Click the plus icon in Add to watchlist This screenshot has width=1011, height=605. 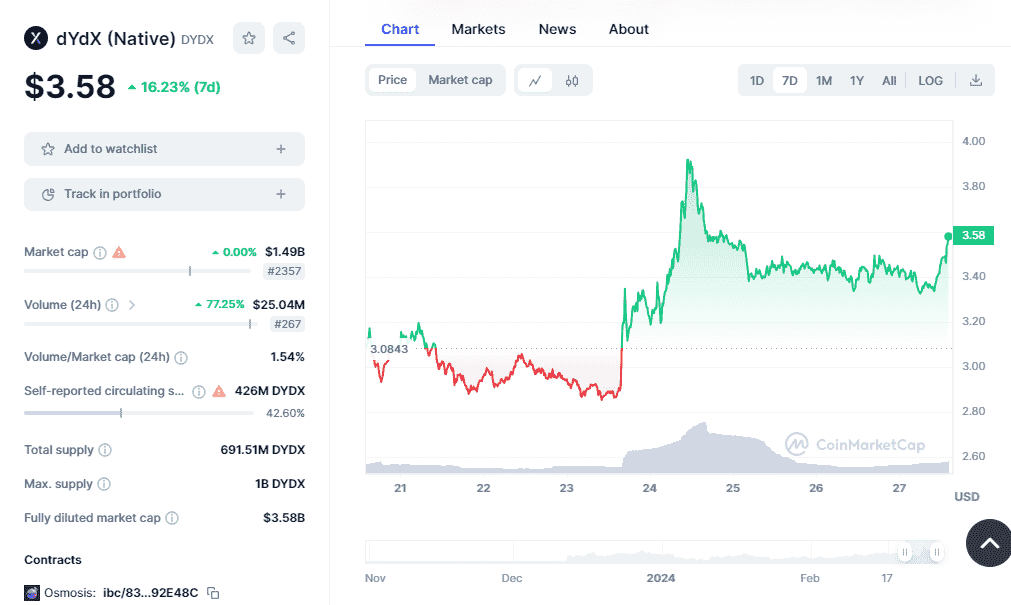[x=281, y=149]
